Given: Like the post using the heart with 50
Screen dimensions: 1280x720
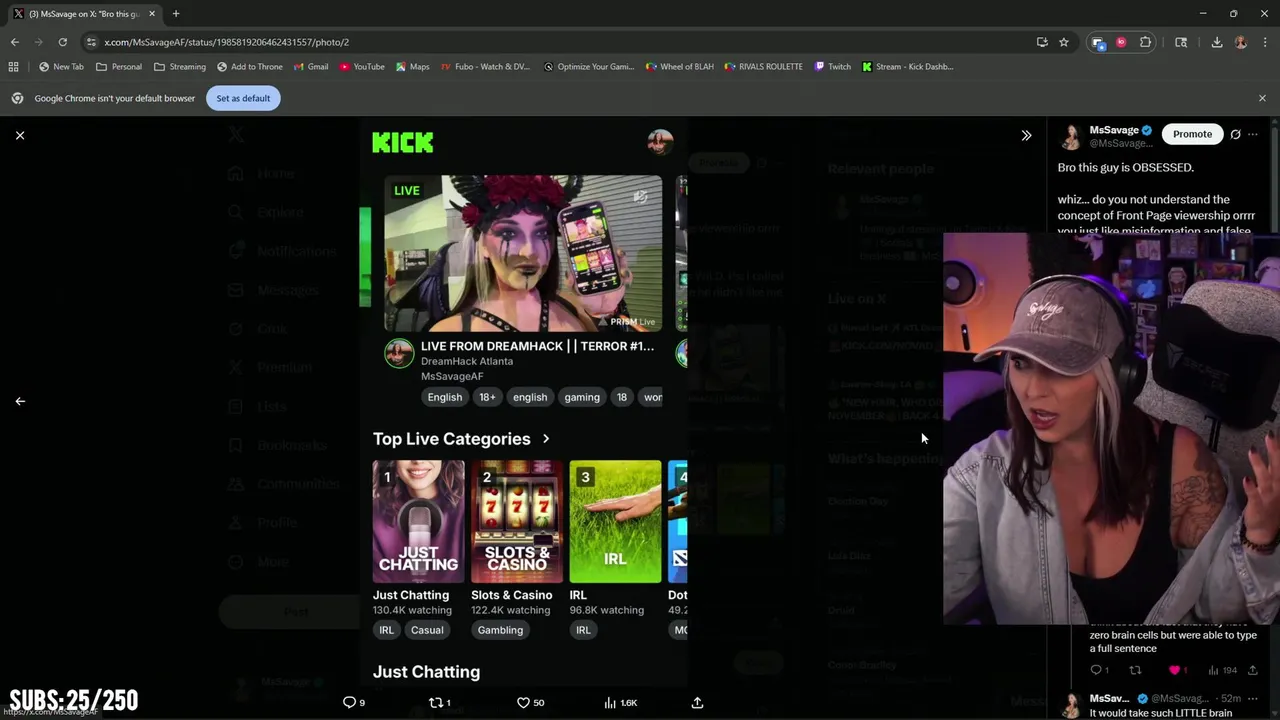Looking at the screenshot, I should coord(530,703).
